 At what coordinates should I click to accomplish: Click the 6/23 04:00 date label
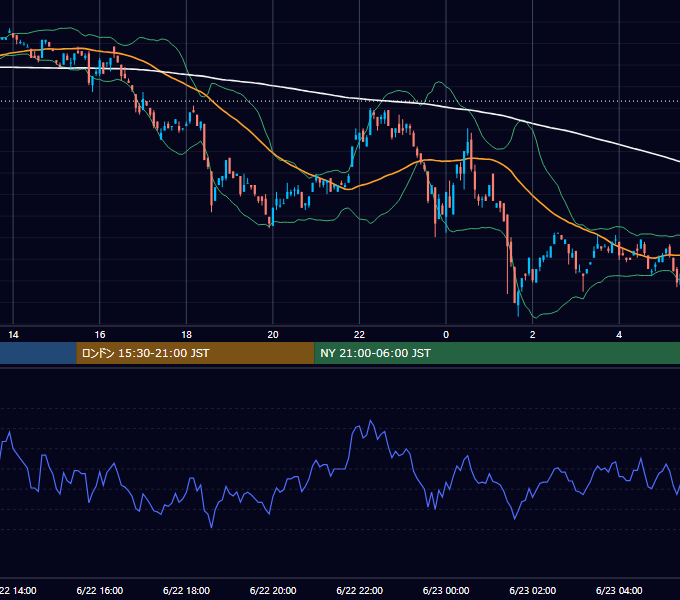(619, 590)
